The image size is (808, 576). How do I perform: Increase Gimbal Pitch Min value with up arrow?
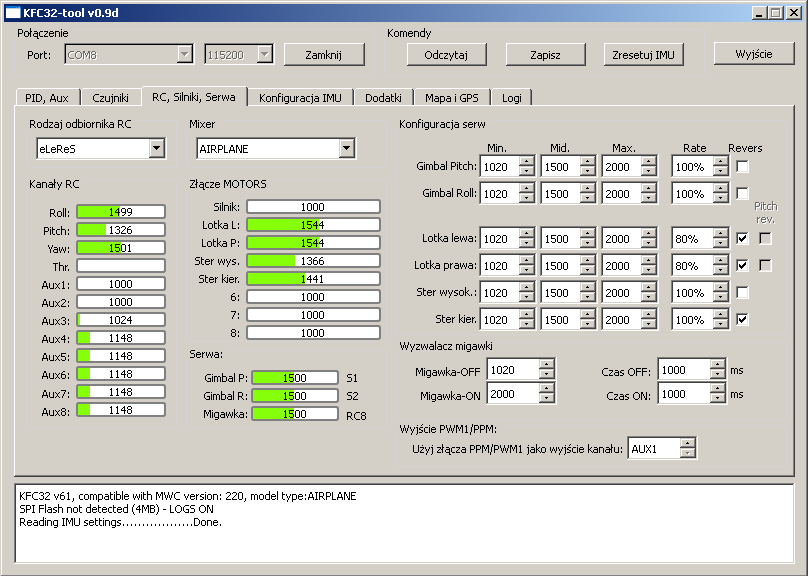(x=526, y=161)
